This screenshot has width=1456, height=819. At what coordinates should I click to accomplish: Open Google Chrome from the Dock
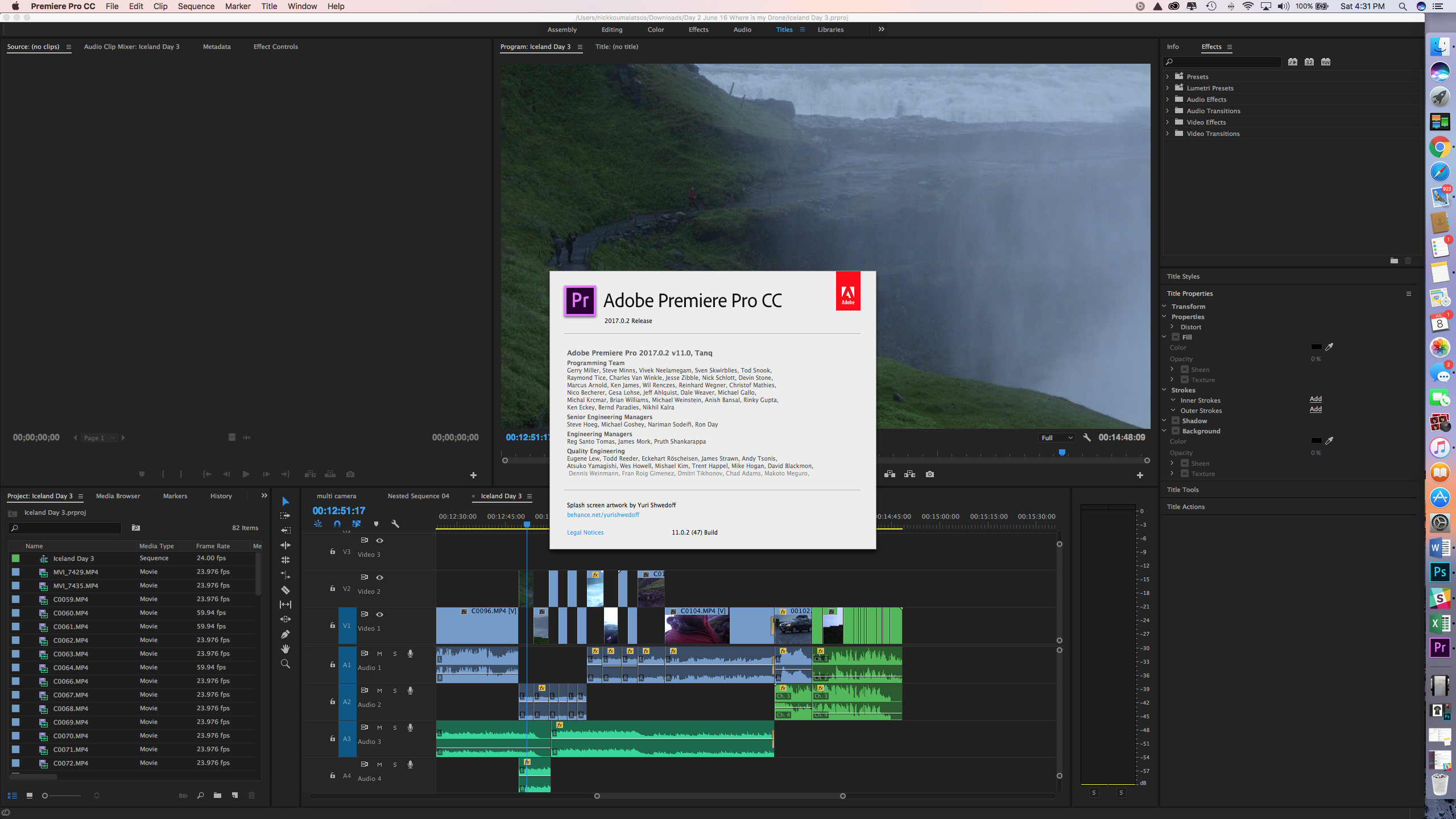point(1440,147)
